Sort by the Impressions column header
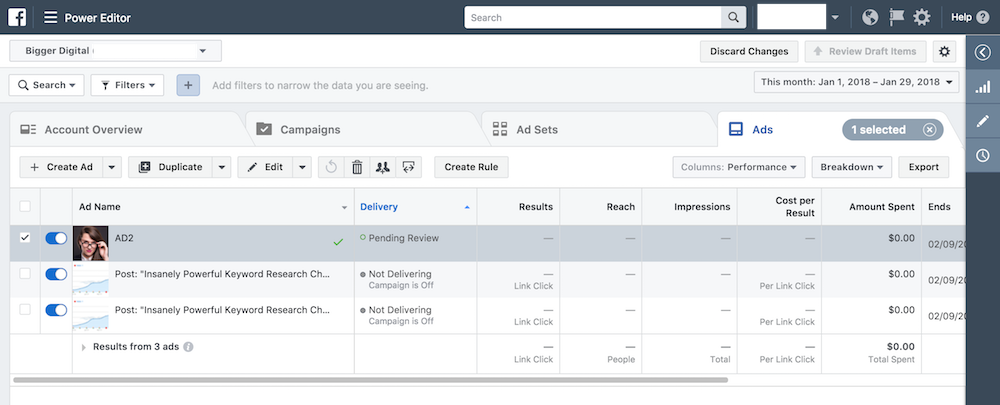The image size is (1000, 405). click(x=689, y=207)
